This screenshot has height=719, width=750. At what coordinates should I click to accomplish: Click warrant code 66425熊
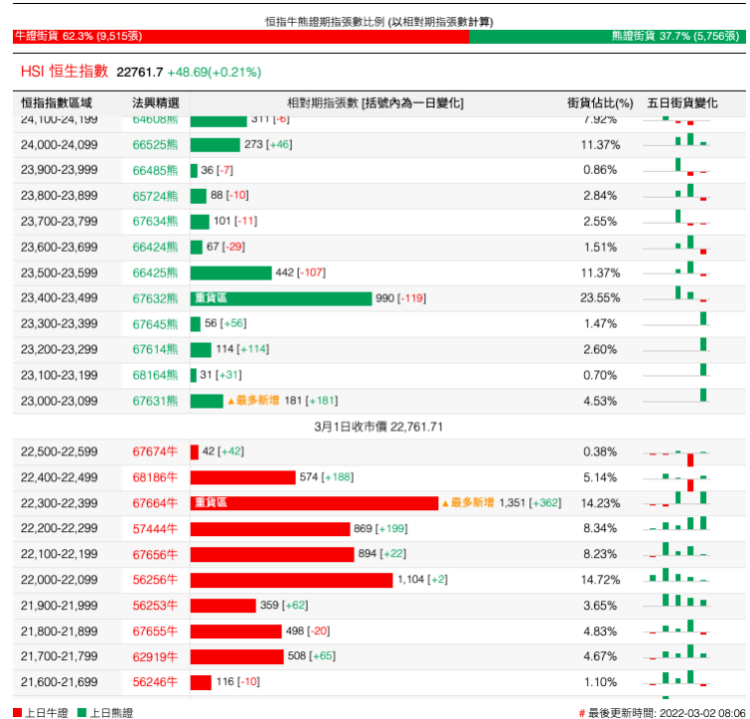tap(155, 273)
